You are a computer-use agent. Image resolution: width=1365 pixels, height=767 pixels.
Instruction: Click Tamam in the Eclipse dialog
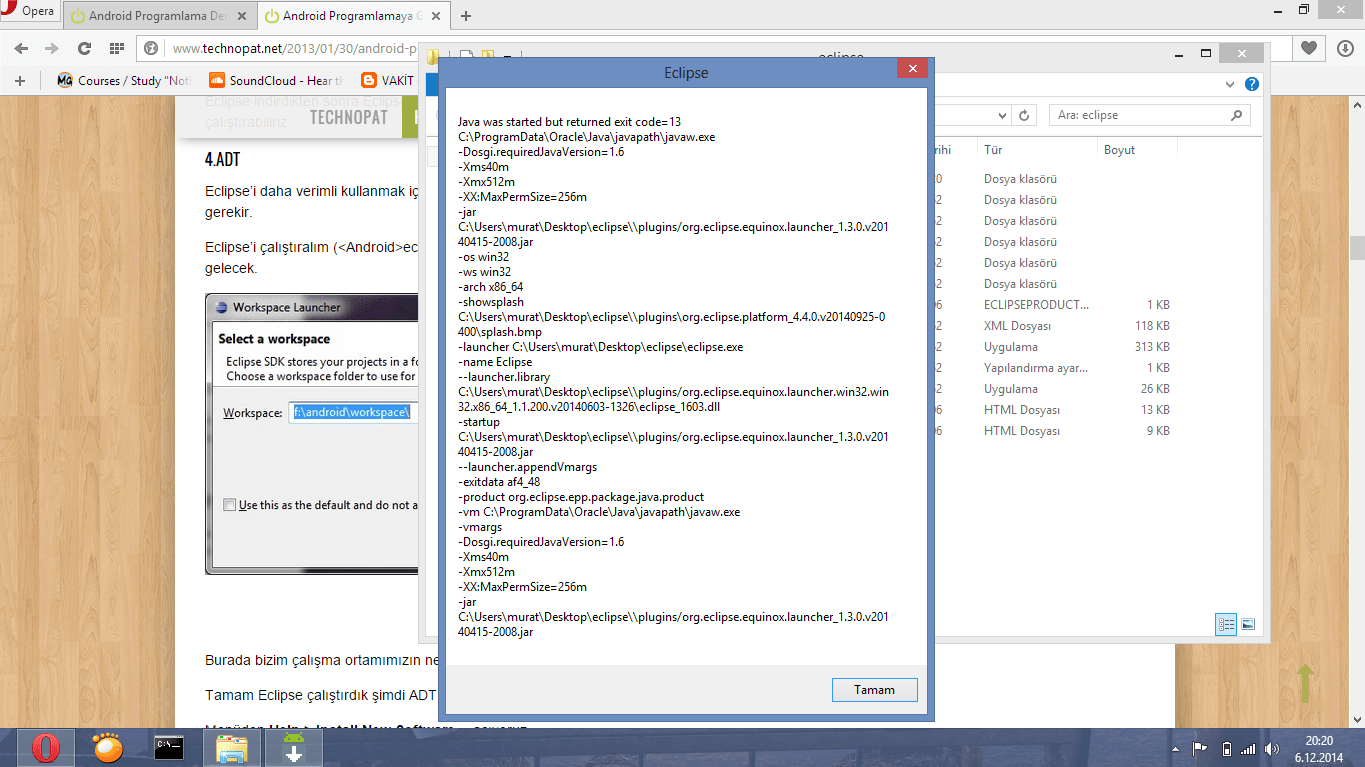coord(874,690)
